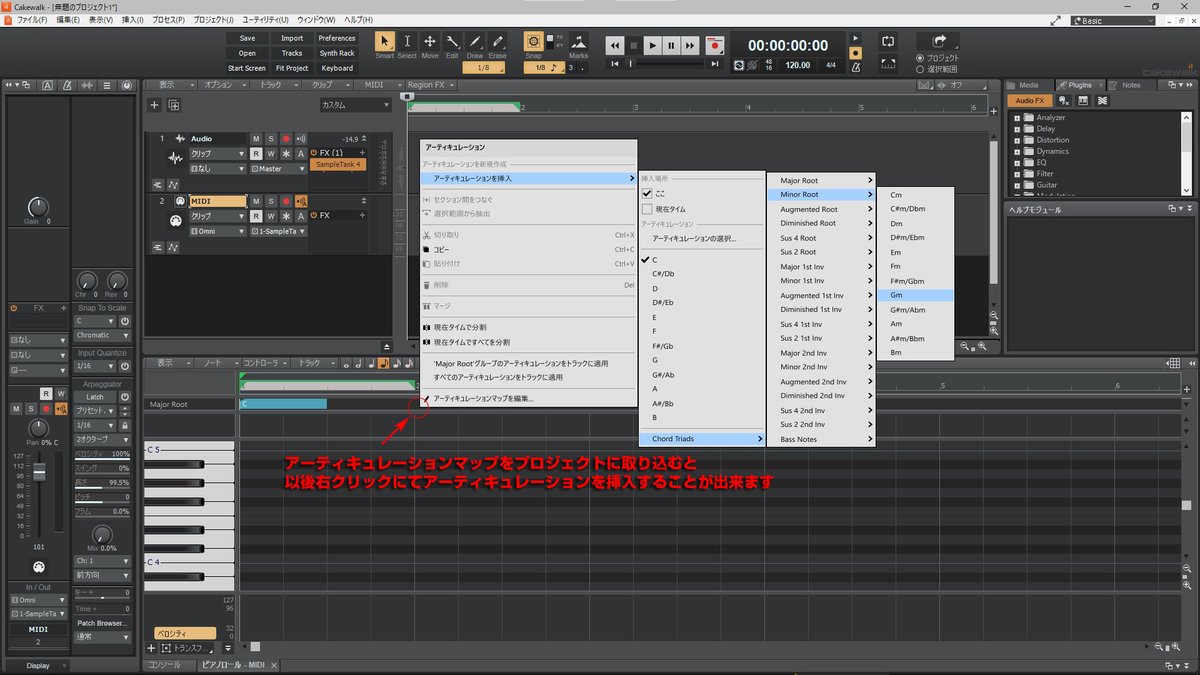Adjust the Gain knob

[37, 207]
